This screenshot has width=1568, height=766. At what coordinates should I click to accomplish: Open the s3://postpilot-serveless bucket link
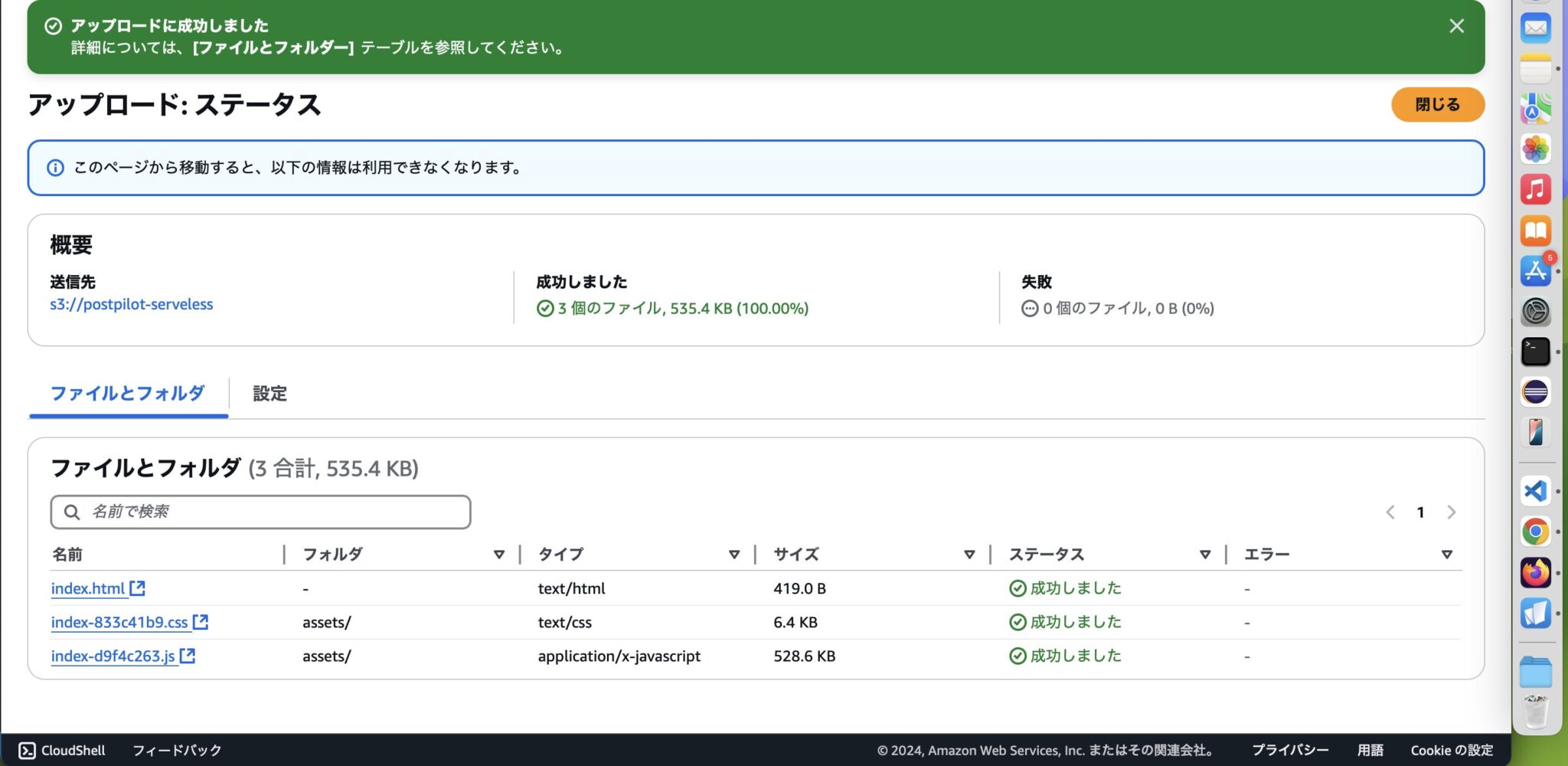click(x=131, y=304)
